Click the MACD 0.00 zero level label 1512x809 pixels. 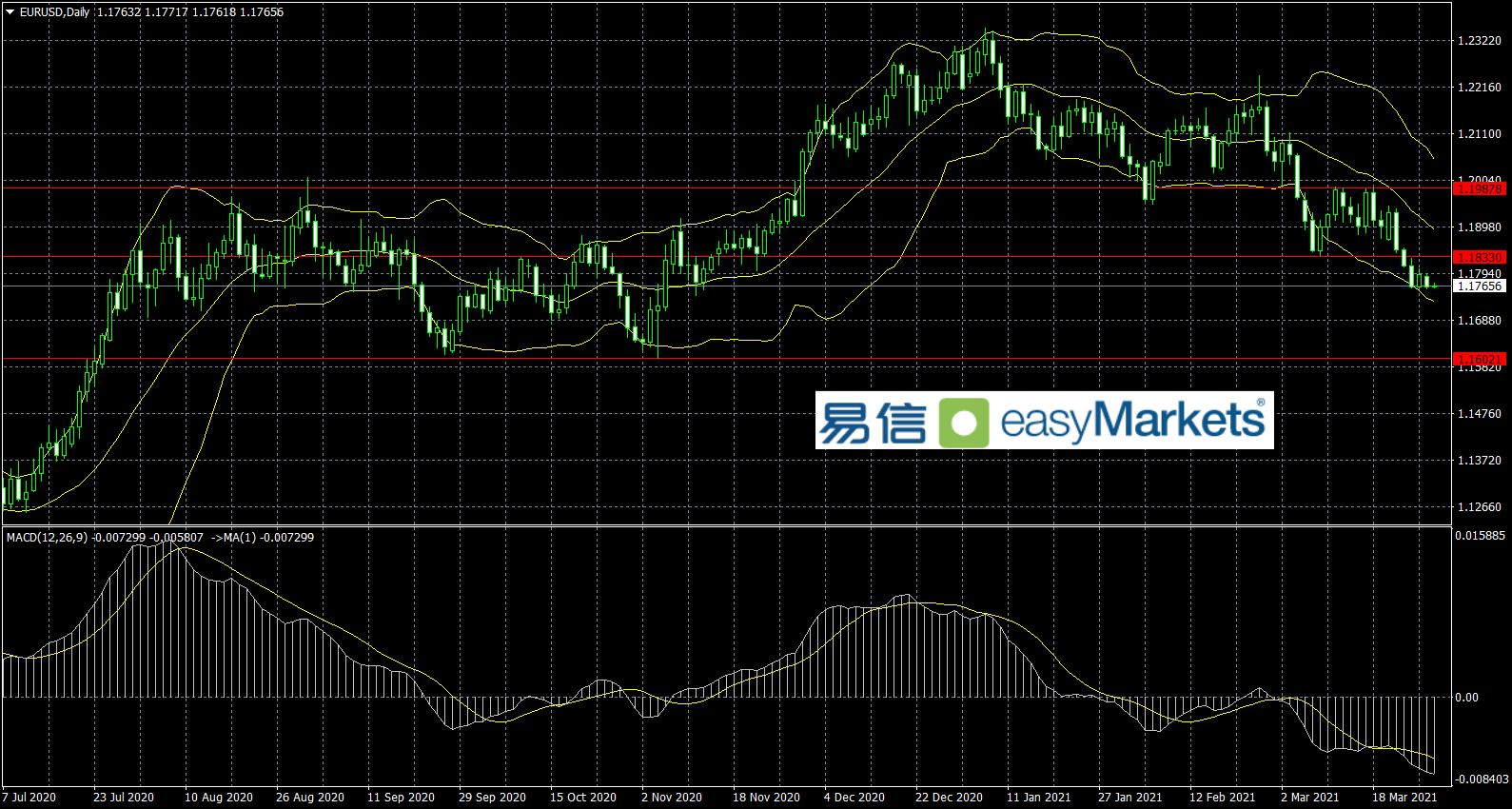click(x=1466, y=698)
